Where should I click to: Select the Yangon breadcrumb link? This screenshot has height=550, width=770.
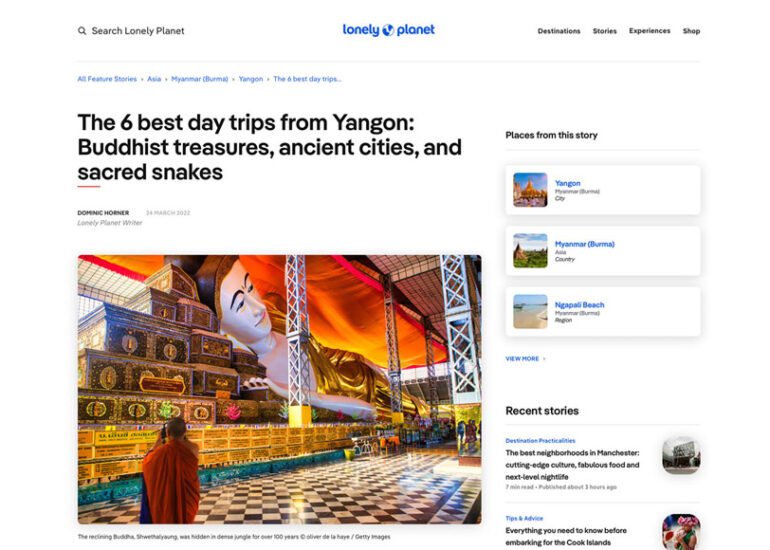[250, 79]
